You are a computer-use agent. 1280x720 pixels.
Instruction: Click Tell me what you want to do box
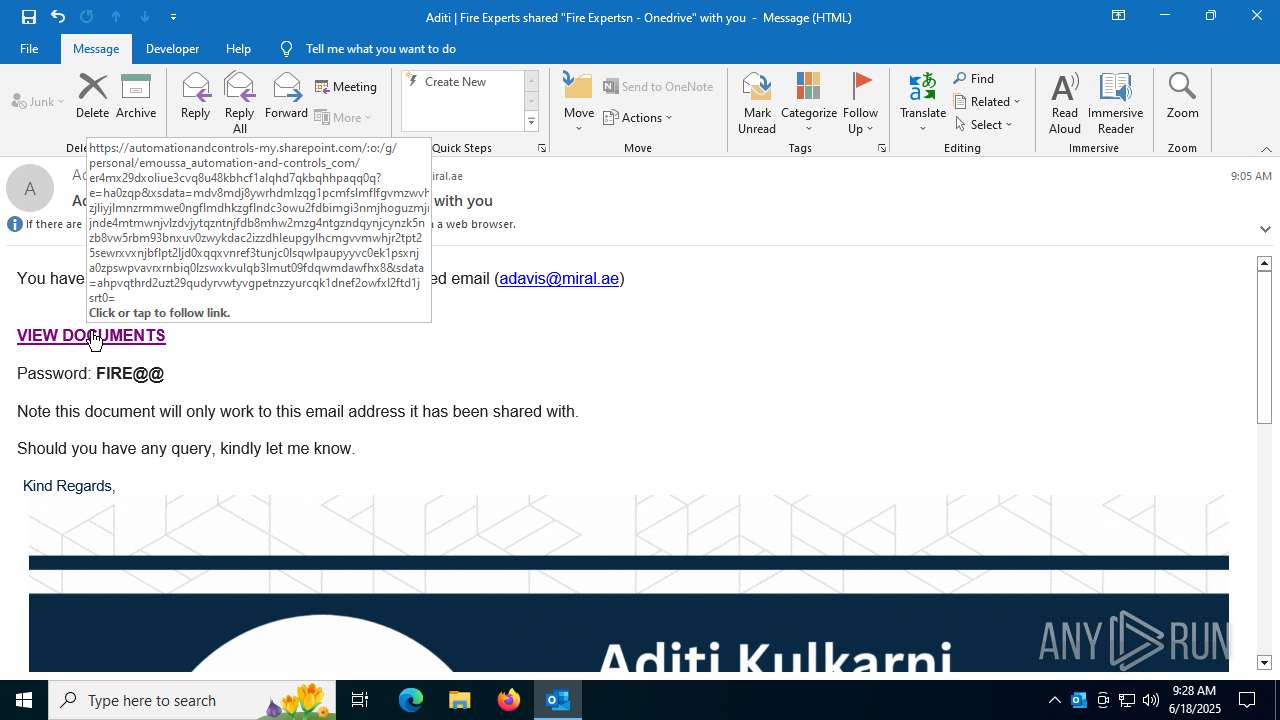pyautogui.click(x=380, y=49)
